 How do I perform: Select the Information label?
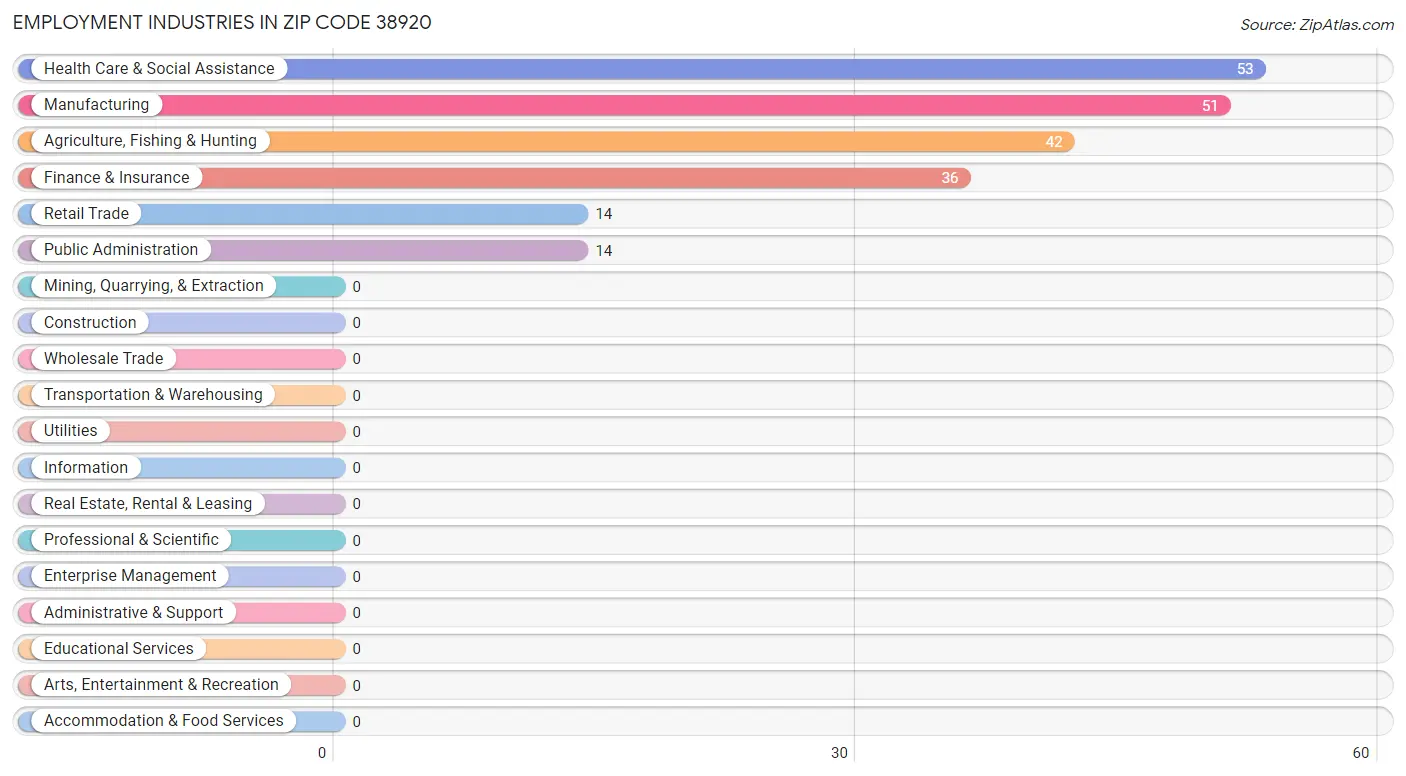86,468
